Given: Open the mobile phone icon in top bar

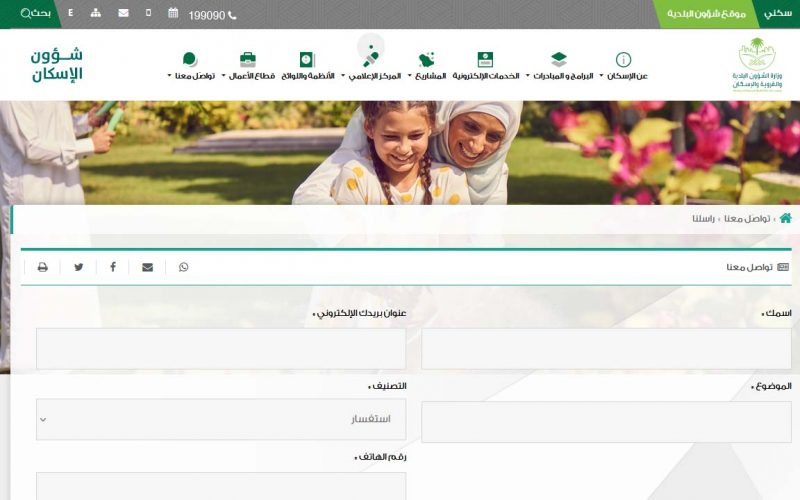Looking at the screenshot, I should click(x=148, y=13).
